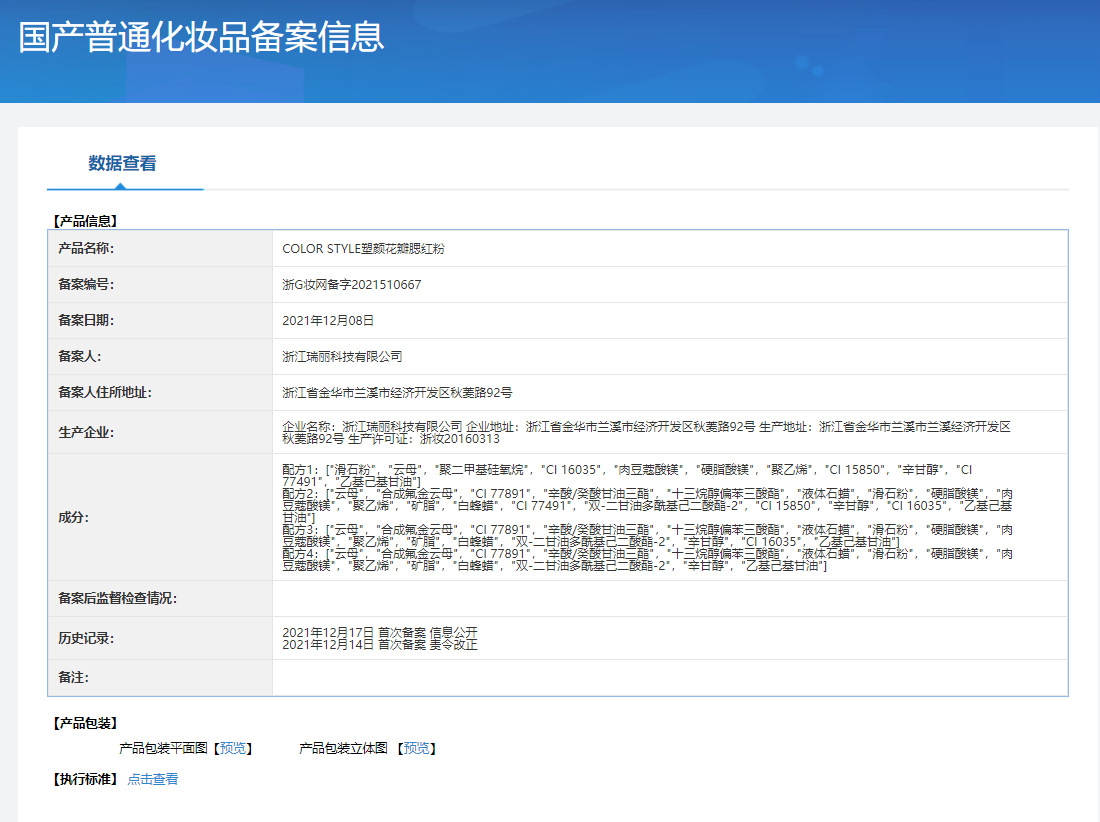This screenshot has height=822, width=1100.
Task: Click the 成分 row label
Action: pos(73,517)
